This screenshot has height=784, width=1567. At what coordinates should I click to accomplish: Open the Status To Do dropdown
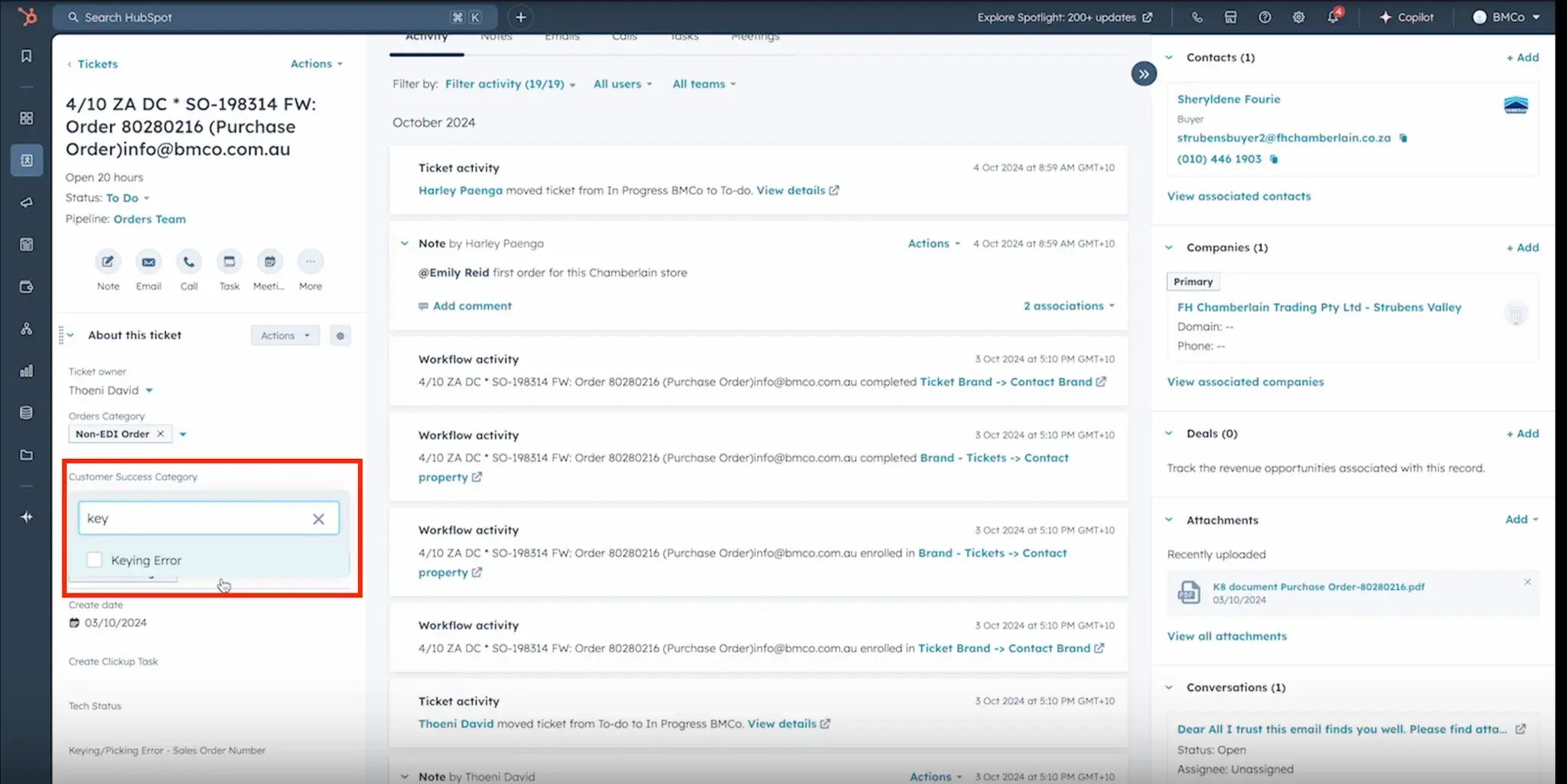pyautogui.click(x=128, y=198)
